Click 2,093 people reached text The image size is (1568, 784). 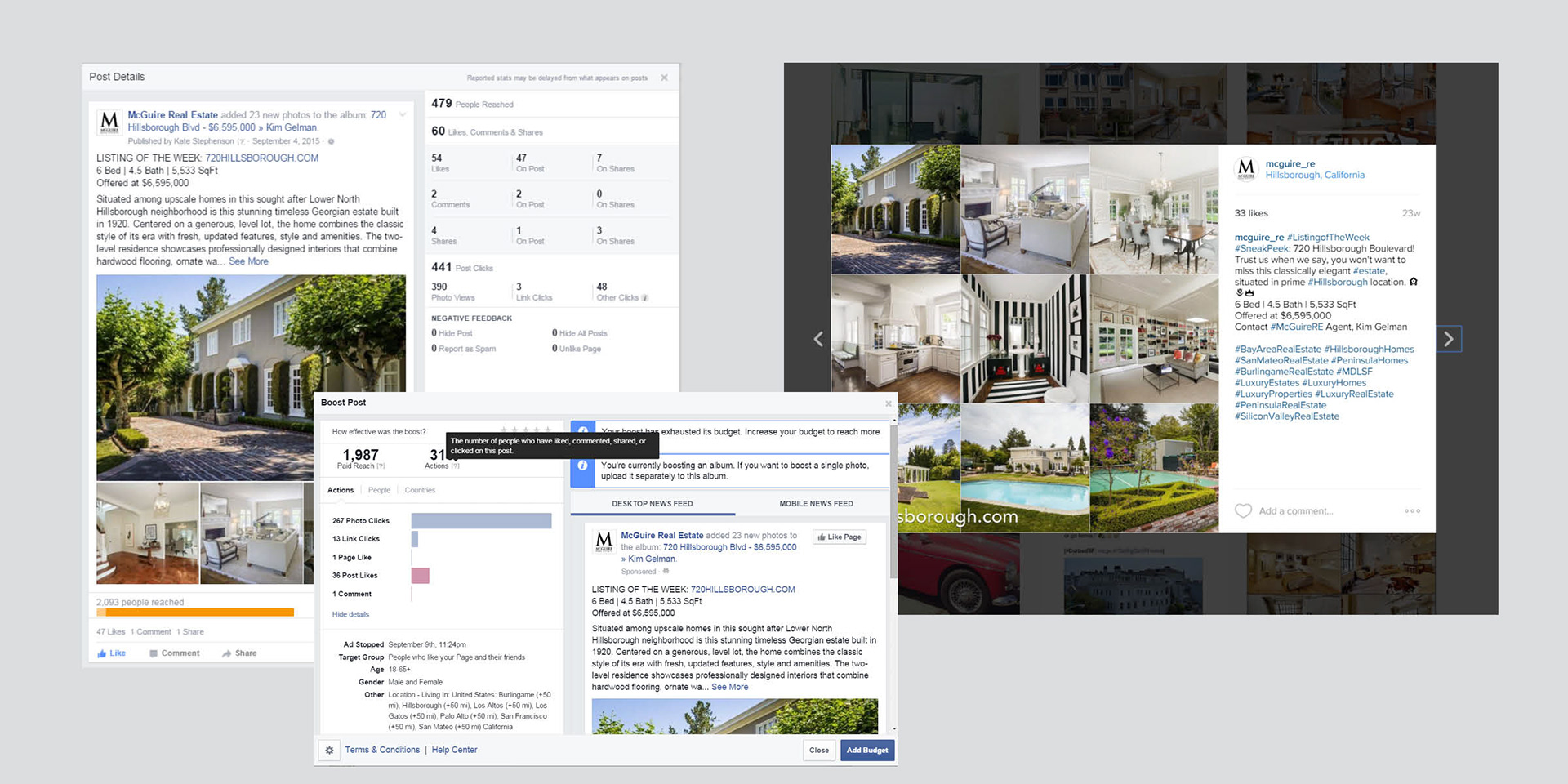point(140,602)
